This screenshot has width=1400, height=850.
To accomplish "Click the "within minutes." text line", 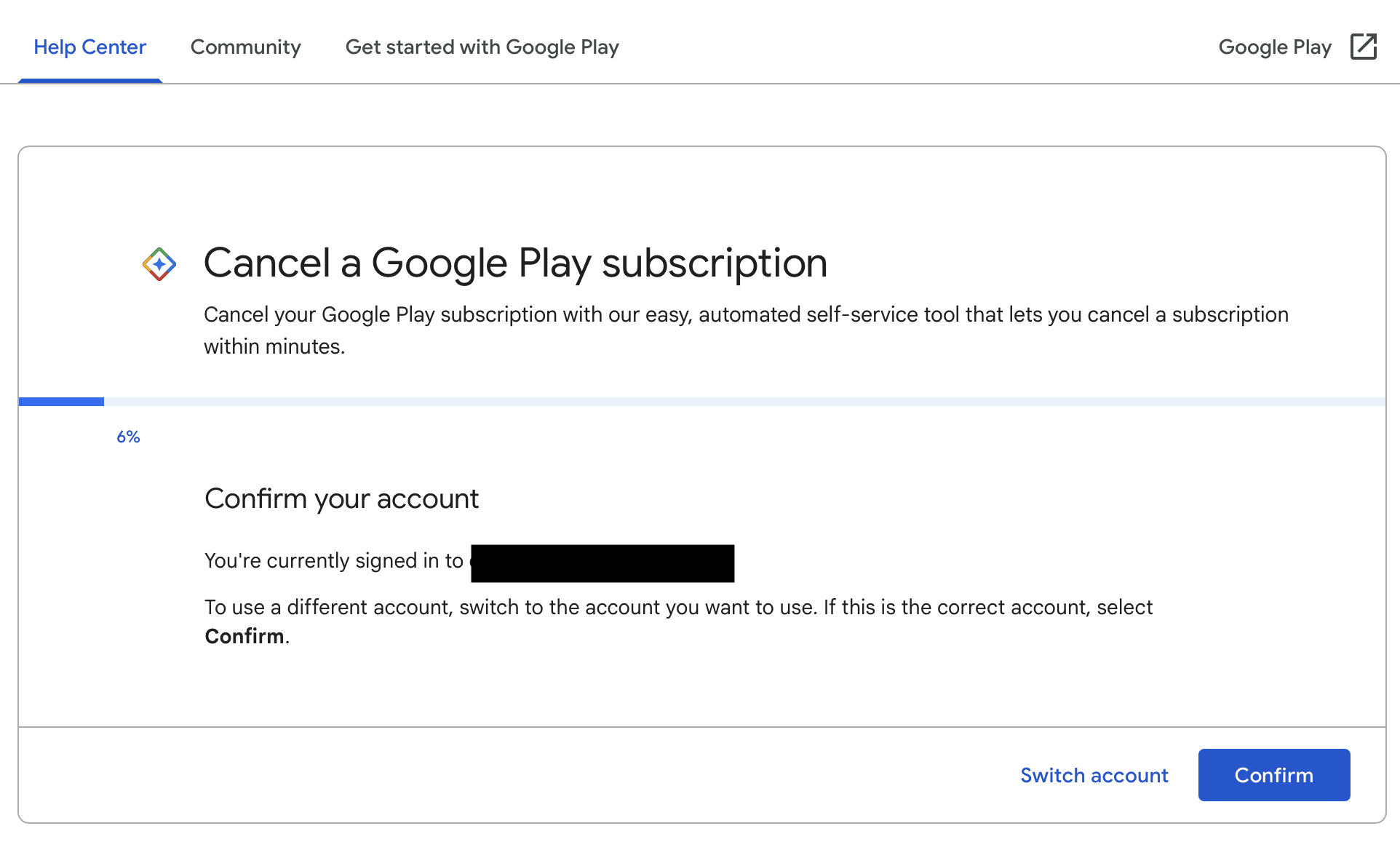I will pos(274,346).
